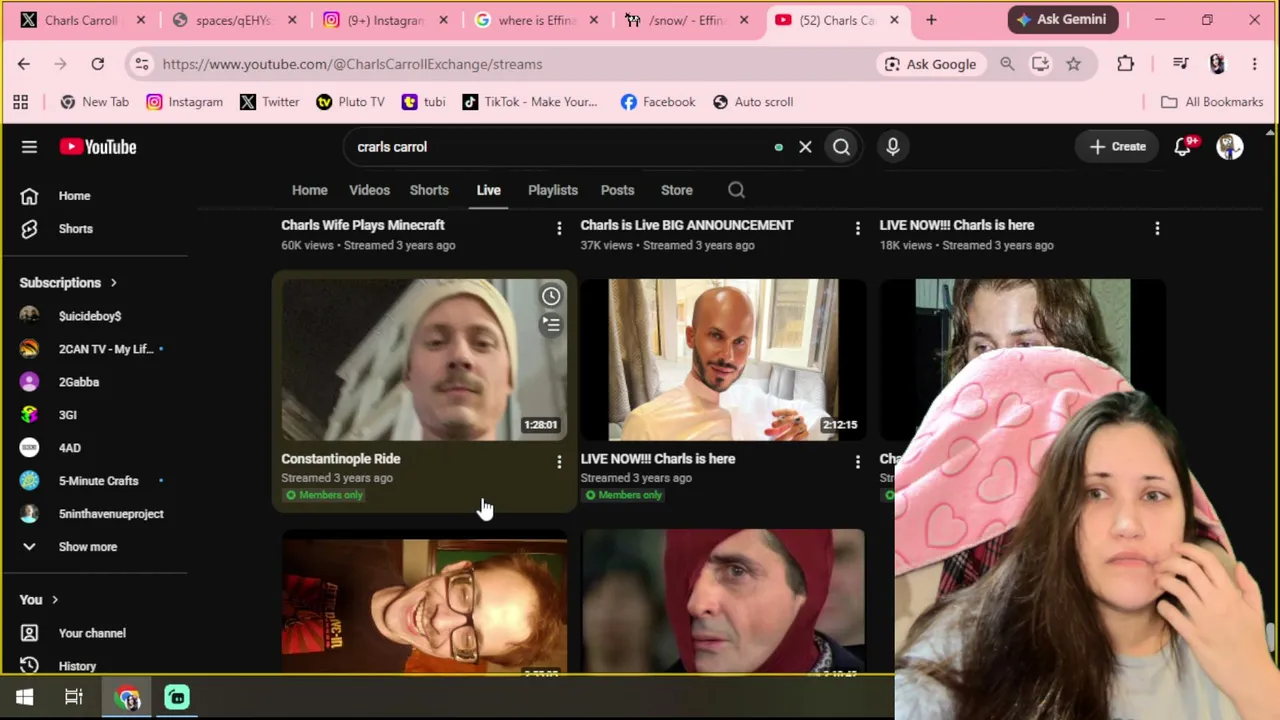This screenshot has height=720, width=1280.
Task: Clear the YouTube search query with the X
Action: (x=805, y=147)
